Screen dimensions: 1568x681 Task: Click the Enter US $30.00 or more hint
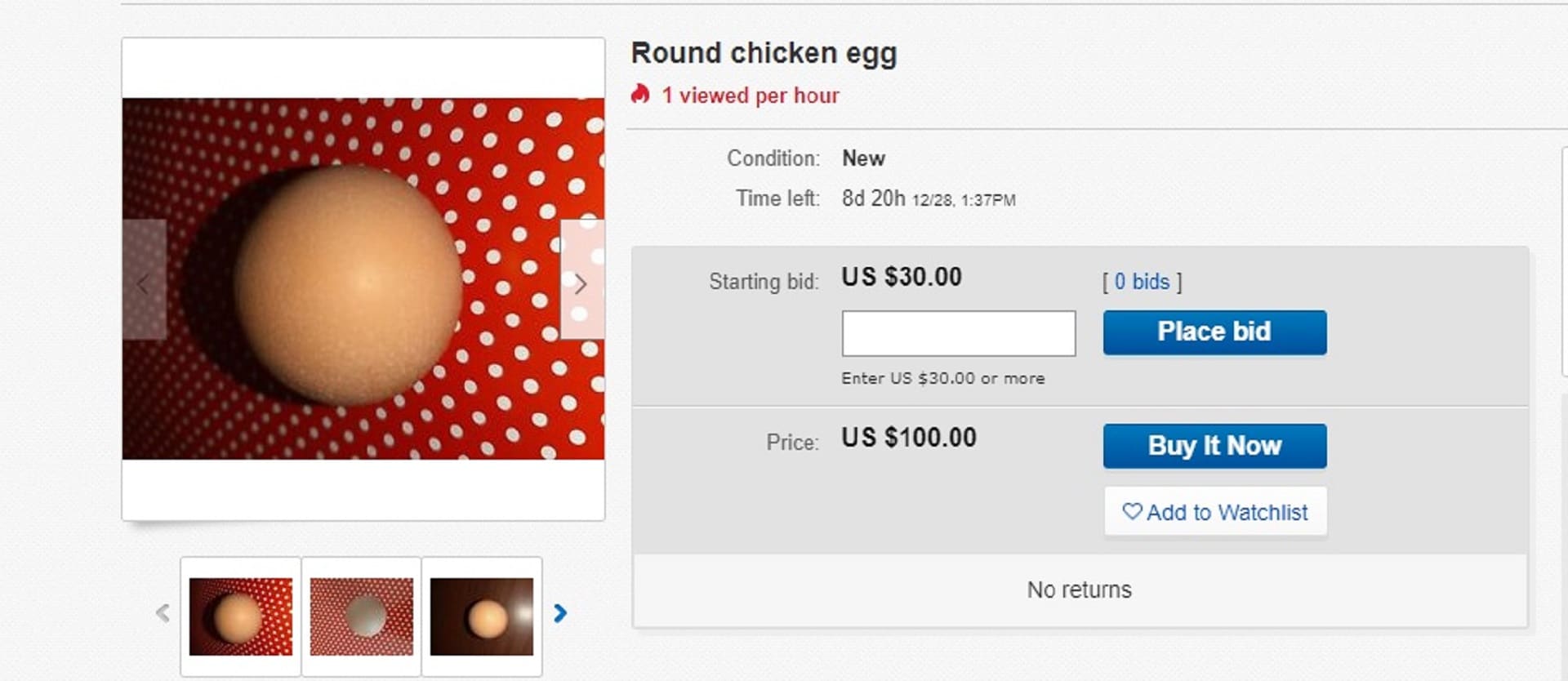[x=942, y=377]
